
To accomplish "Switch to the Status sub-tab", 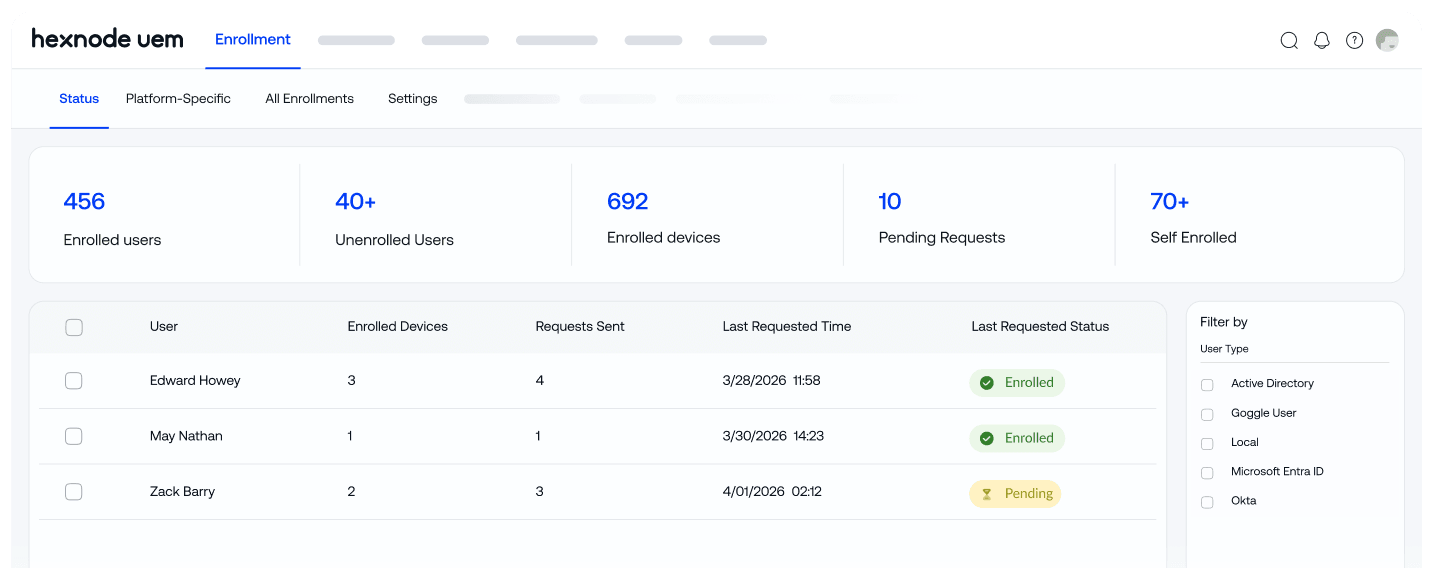I will pyautogui.click(x=79, y=99).
